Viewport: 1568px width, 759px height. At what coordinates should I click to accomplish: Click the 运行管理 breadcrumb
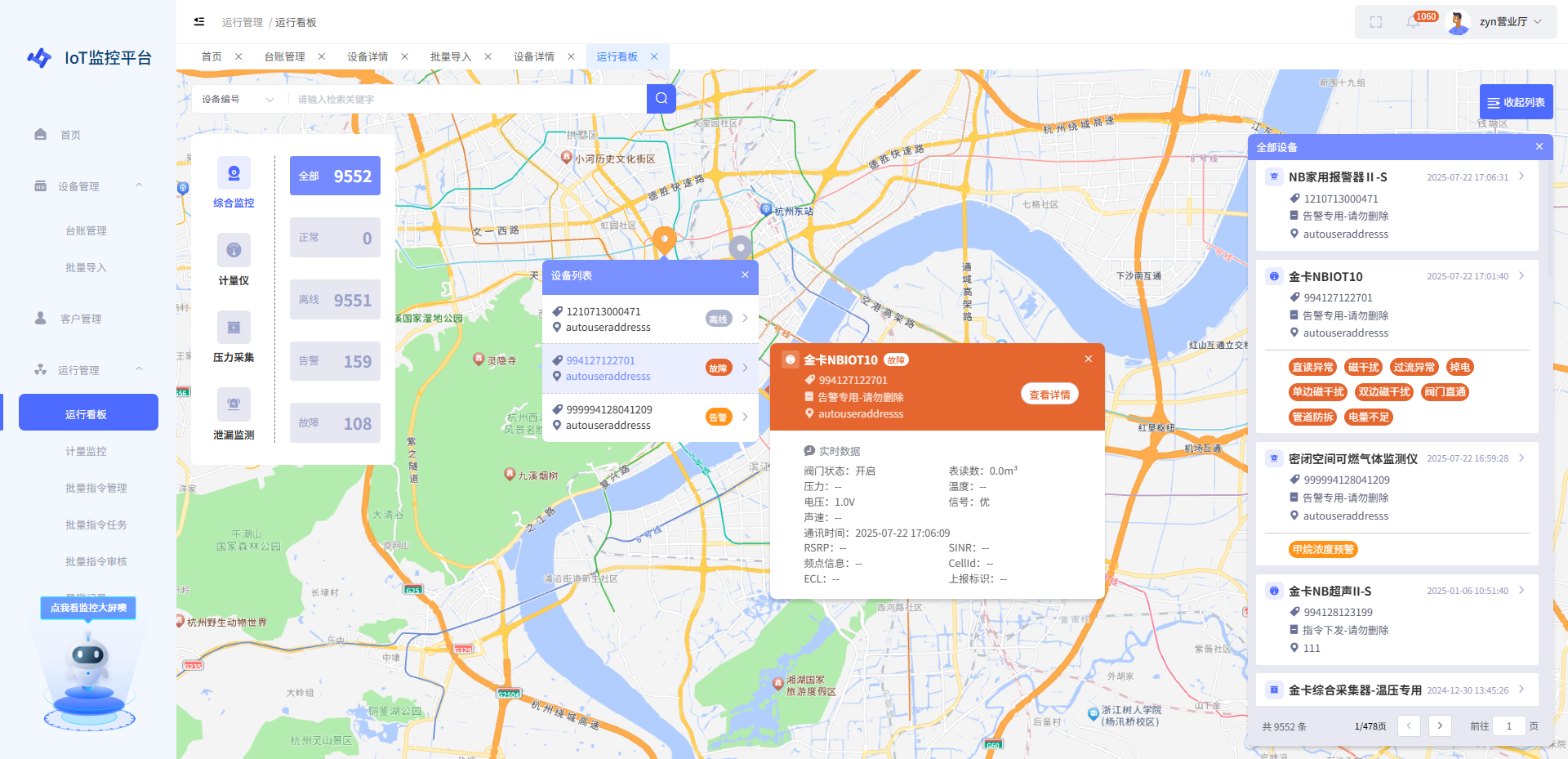[243, 22]
